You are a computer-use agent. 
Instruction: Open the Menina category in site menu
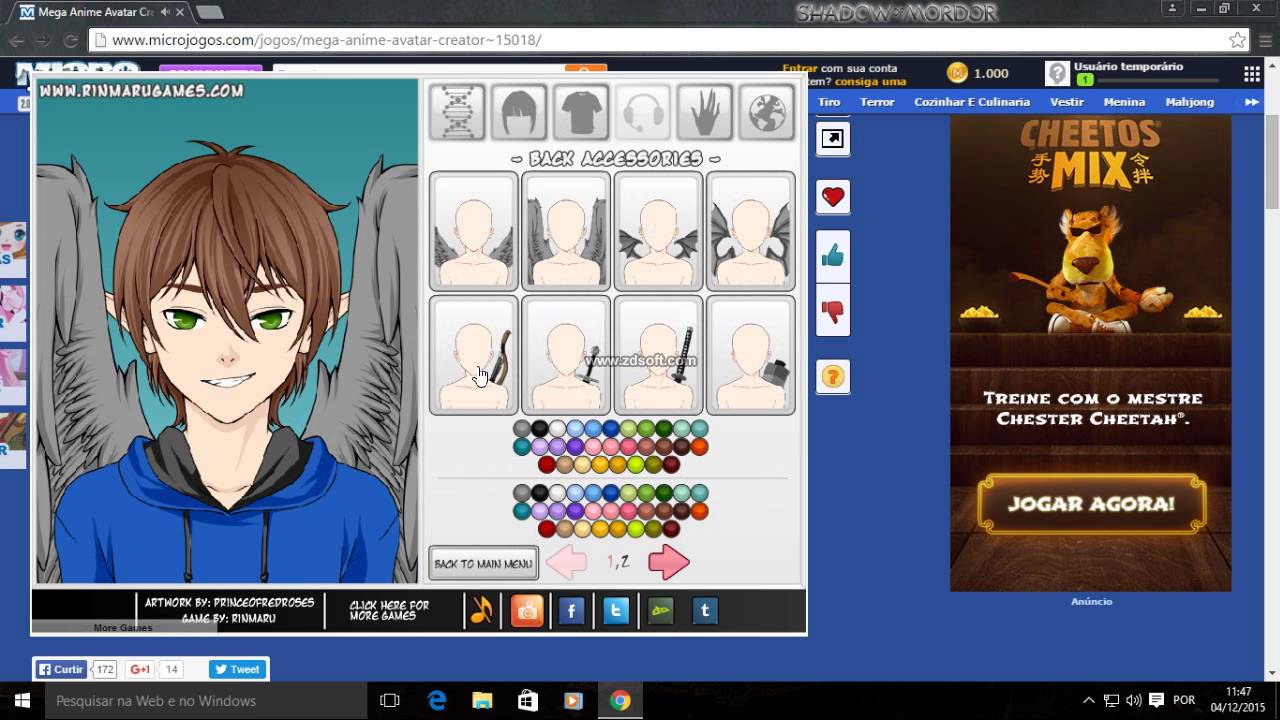tap(1124, 102)
